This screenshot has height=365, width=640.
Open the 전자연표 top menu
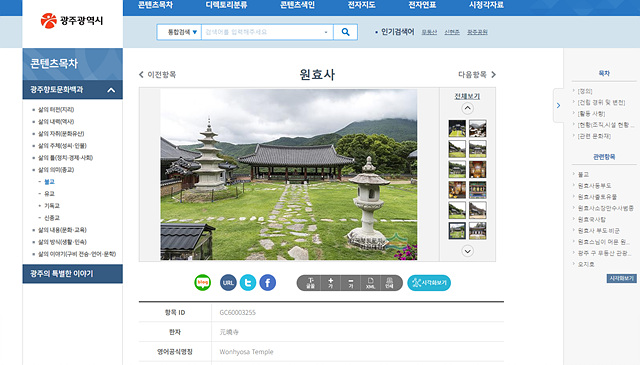click(x=422, y=5)
